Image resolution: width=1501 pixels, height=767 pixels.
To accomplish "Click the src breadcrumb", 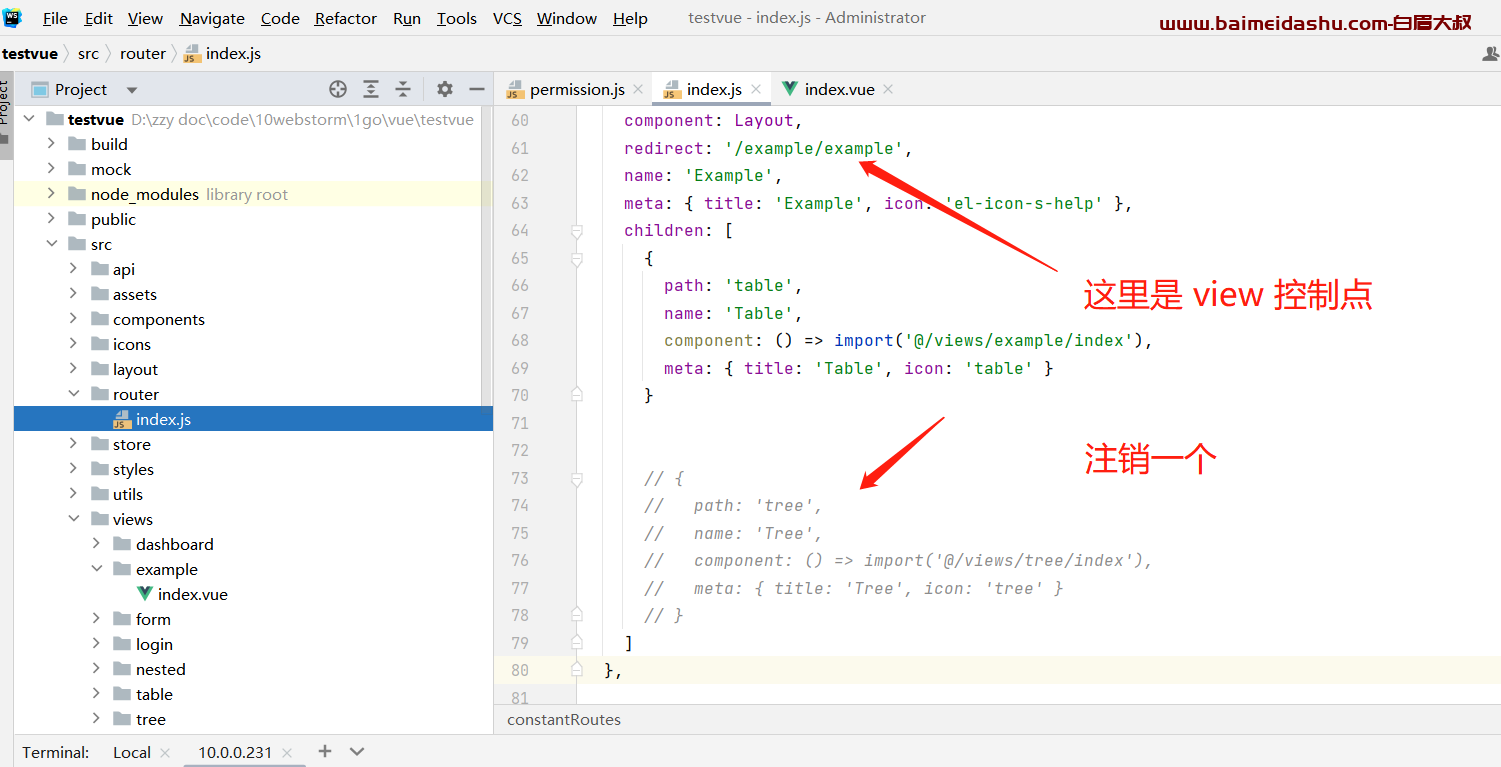I will click(88, 54).
